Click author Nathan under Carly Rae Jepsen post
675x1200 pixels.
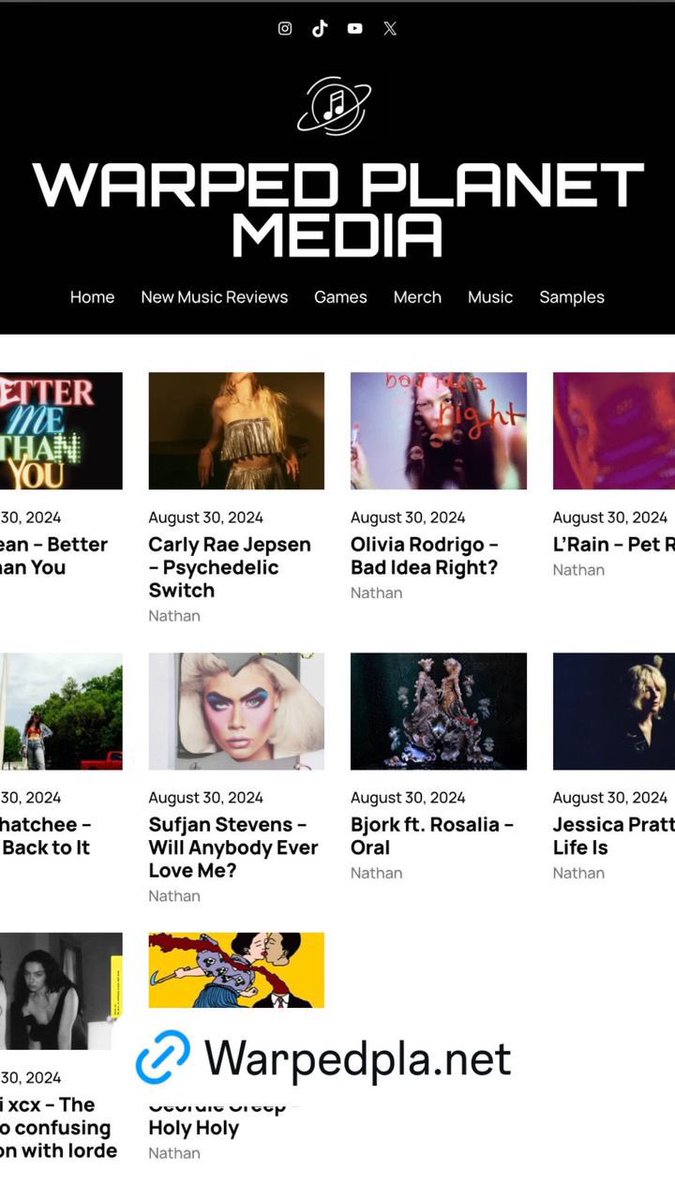tap(174, 616)
